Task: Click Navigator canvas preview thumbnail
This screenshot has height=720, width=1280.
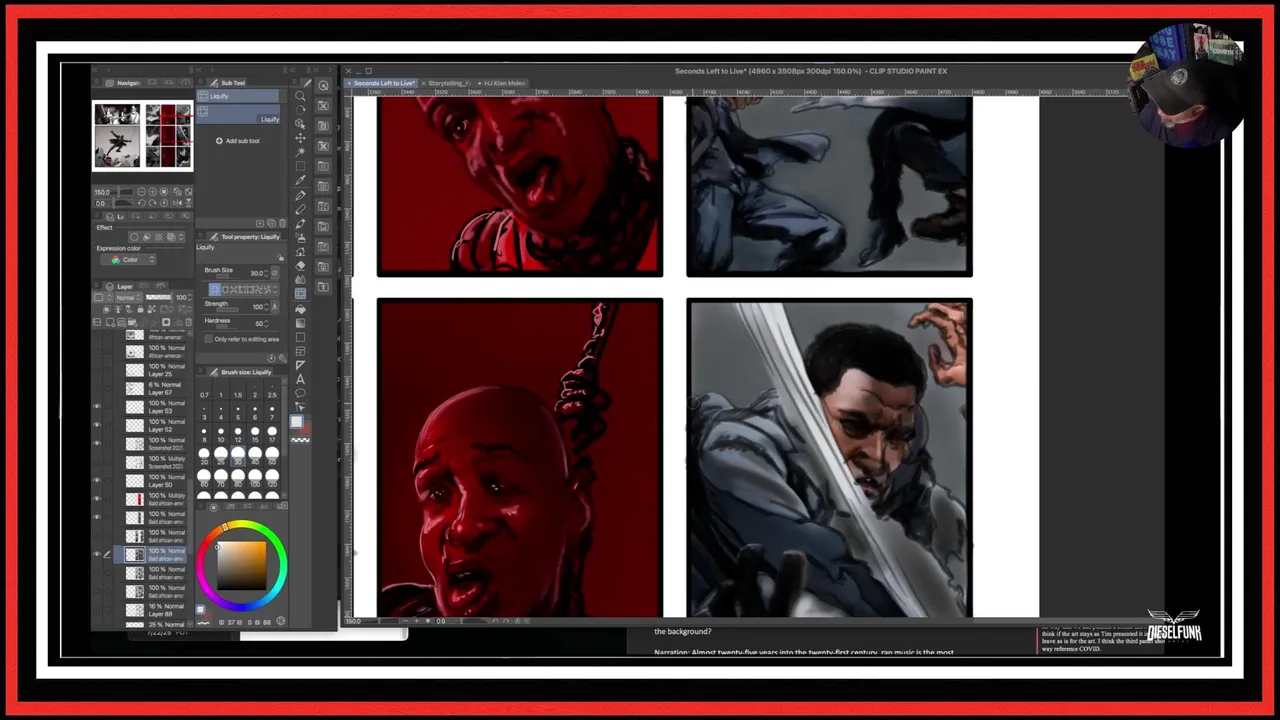Action: tap(143, 135)
